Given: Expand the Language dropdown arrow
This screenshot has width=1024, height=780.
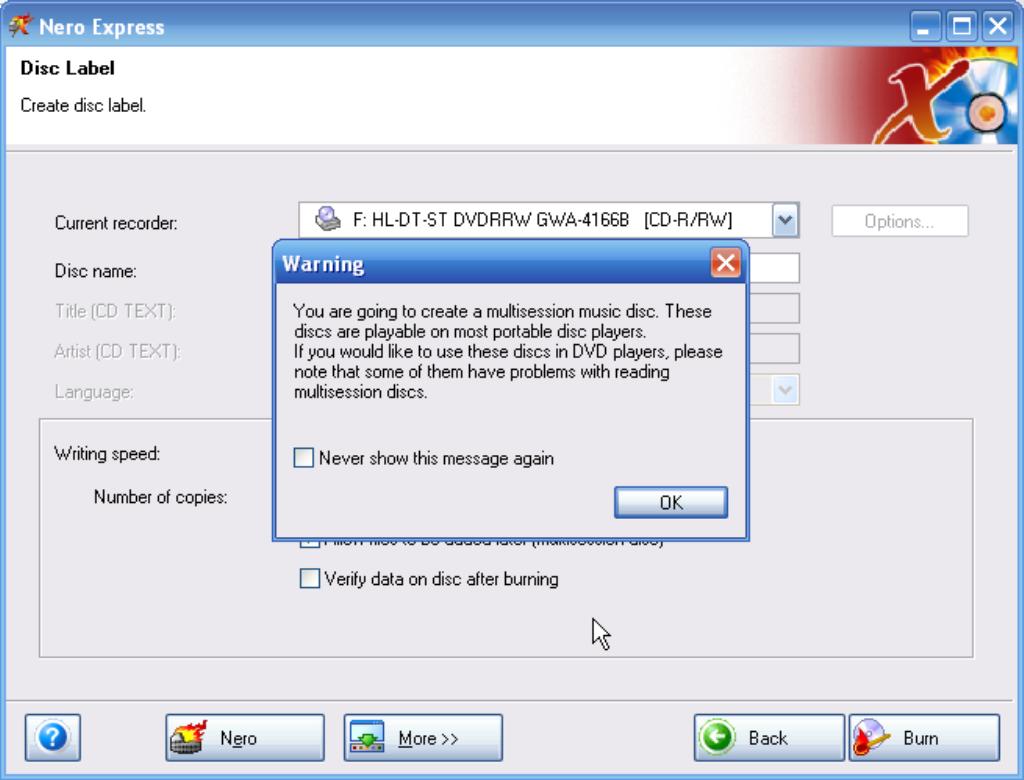Looking at the screenshot, I should click(786, 391).
